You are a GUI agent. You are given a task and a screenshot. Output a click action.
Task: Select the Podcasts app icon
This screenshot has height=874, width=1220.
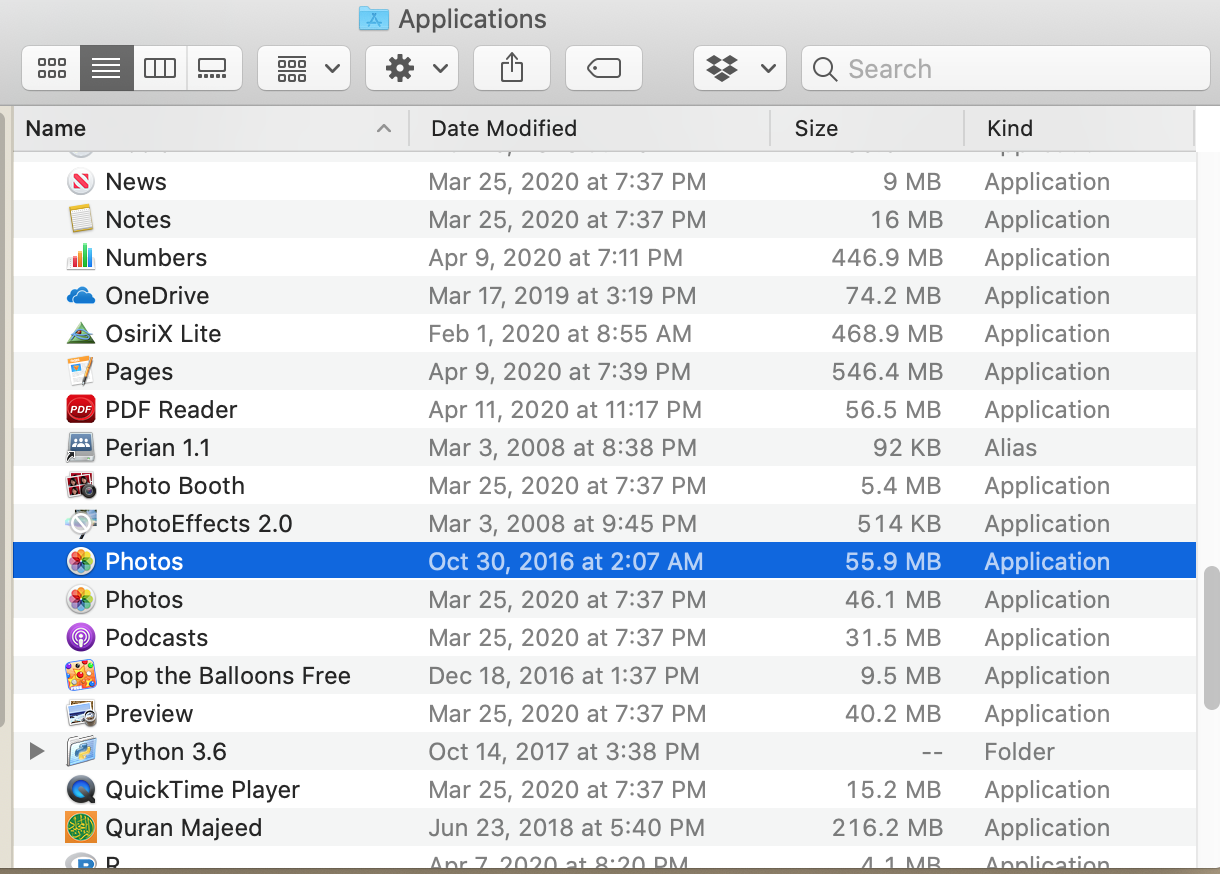[x=81, y=638]
